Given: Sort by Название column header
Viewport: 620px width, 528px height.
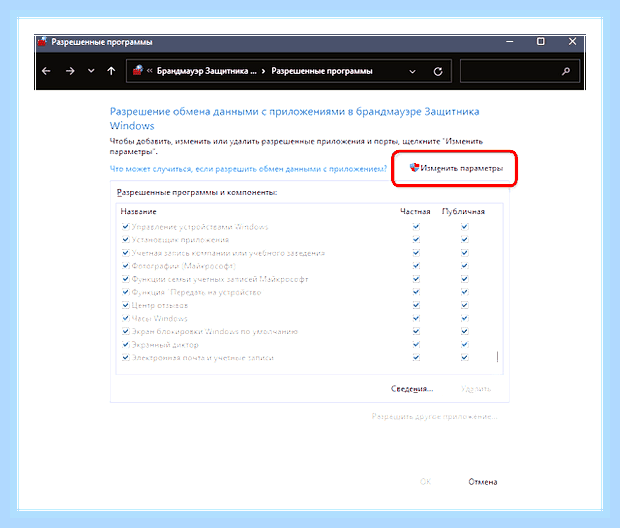Looking at the screenshot, I should pyautogui.click(x=138, y=212).
